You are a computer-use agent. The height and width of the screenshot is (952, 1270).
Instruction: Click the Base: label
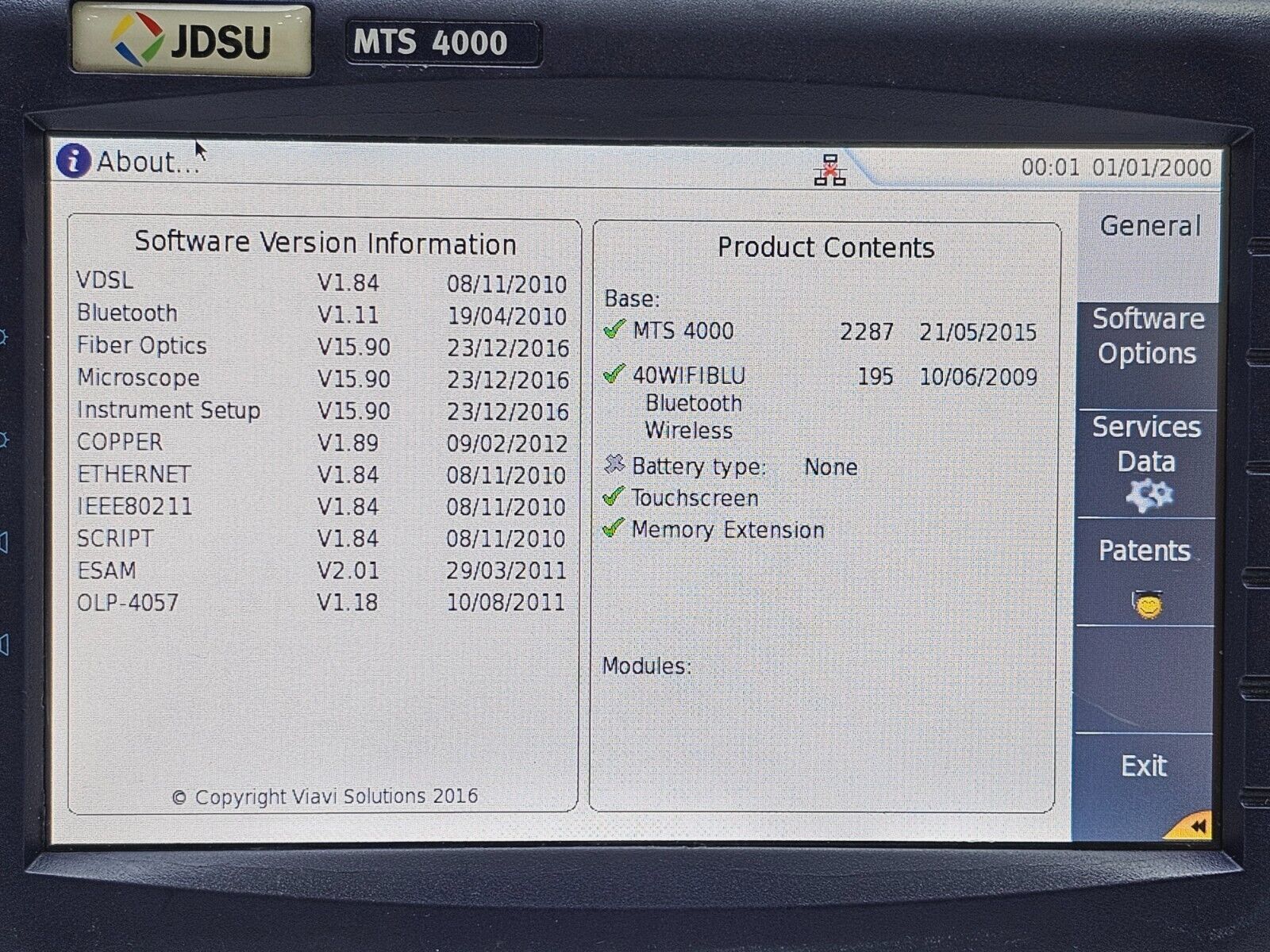(x=632, y=299)
